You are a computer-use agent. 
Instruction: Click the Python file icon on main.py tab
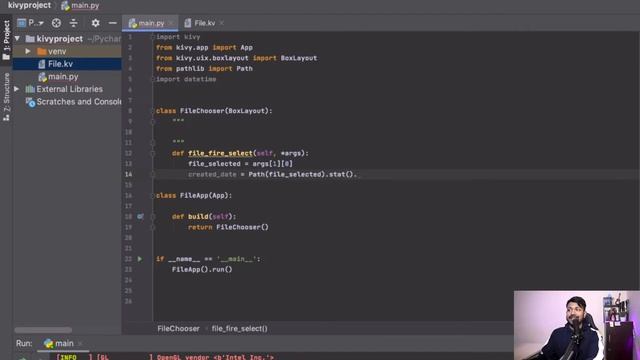pyautogui.click(x=133, y=23)
